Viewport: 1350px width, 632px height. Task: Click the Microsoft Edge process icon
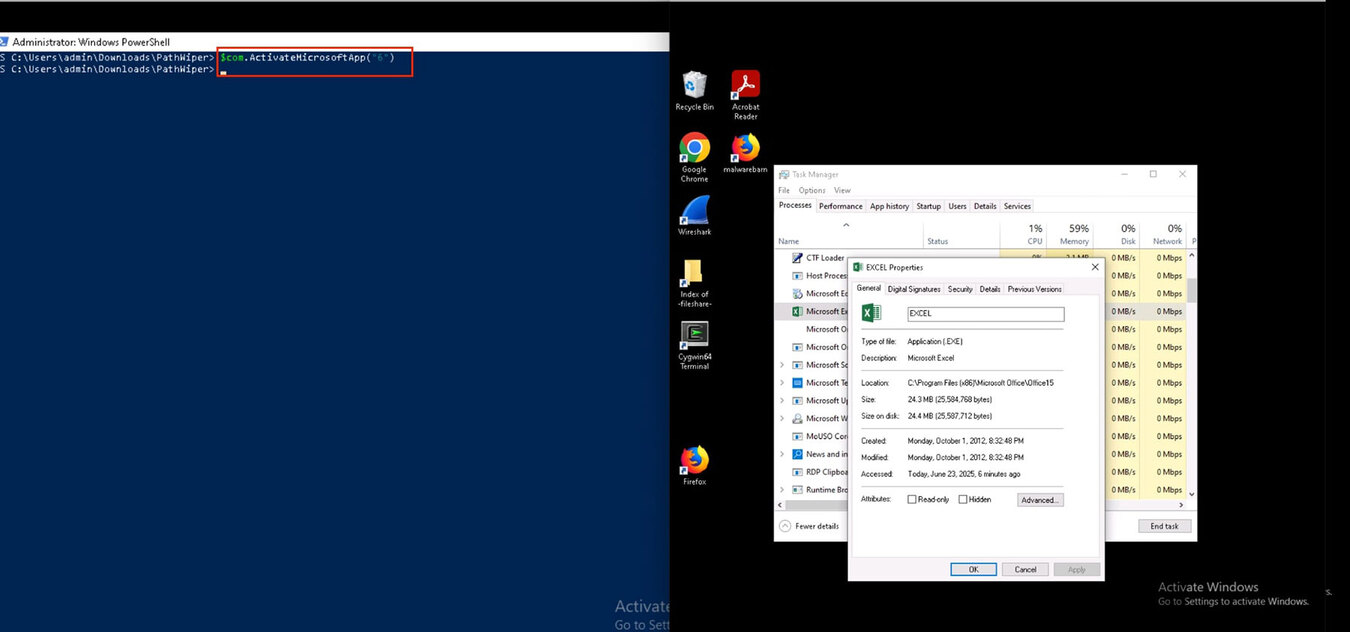[797, 294]
